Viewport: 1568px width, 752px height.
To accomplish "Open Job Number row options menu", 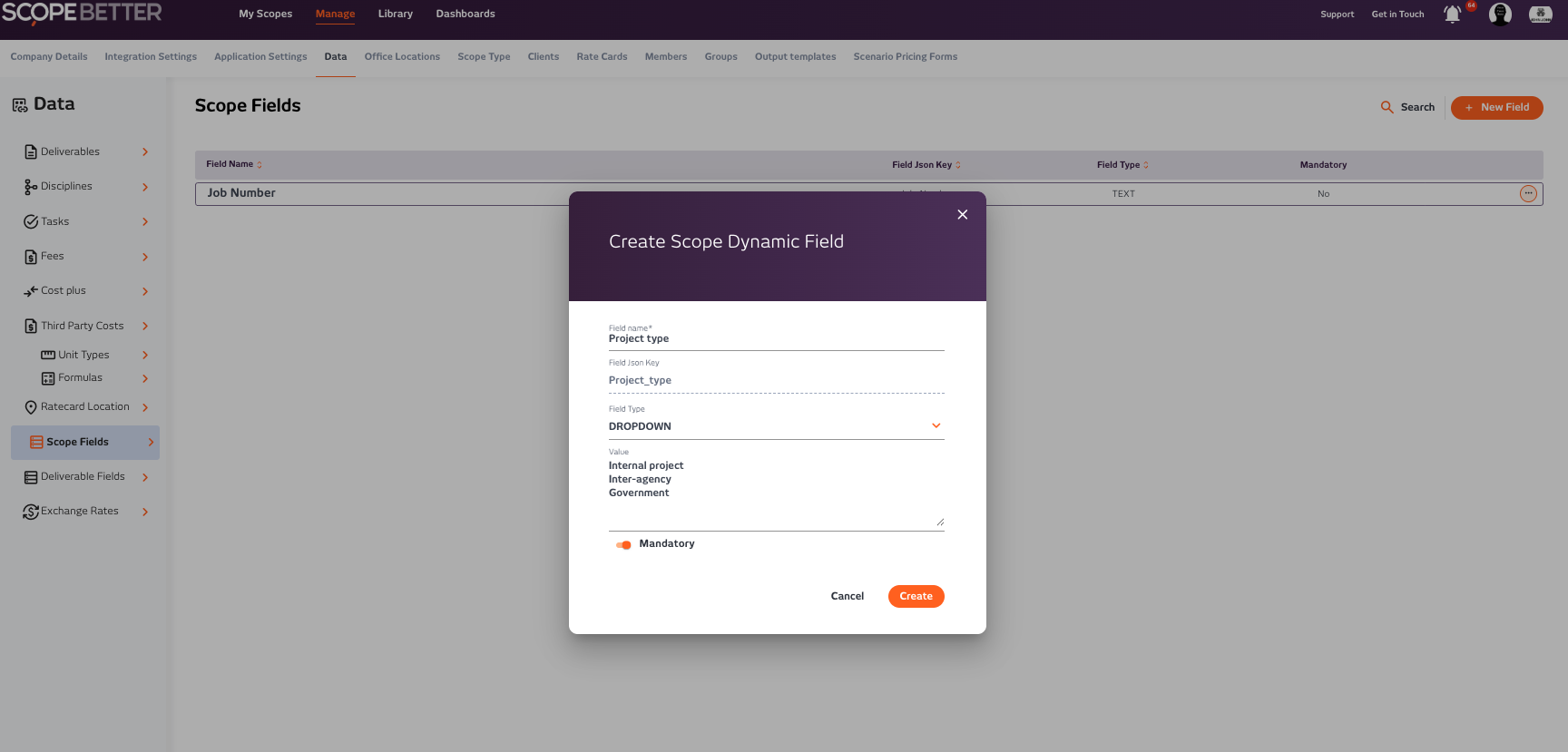I will (1528, 193).
